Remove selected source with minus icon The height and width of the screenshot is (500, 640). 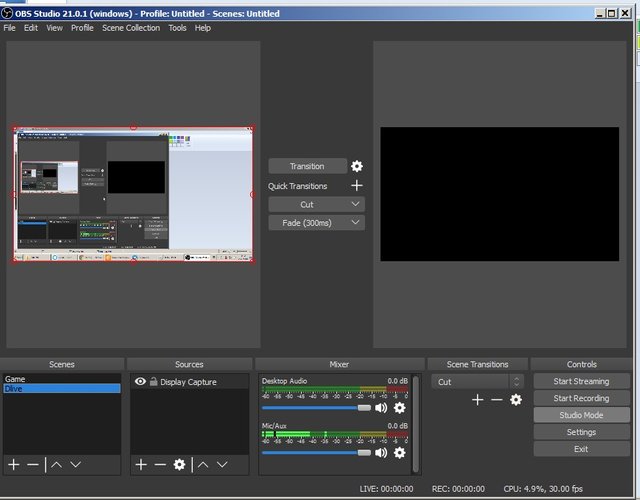point(160,464)
